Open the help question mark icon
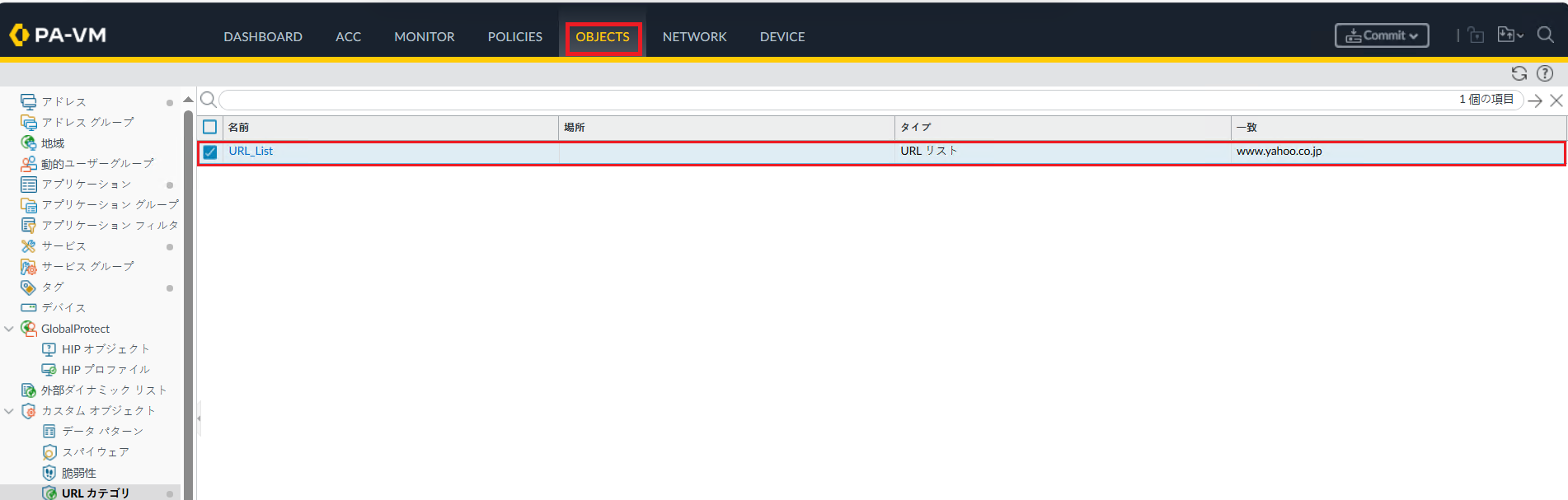This screenshot has width=1568, height=500. coord(1545,73)
